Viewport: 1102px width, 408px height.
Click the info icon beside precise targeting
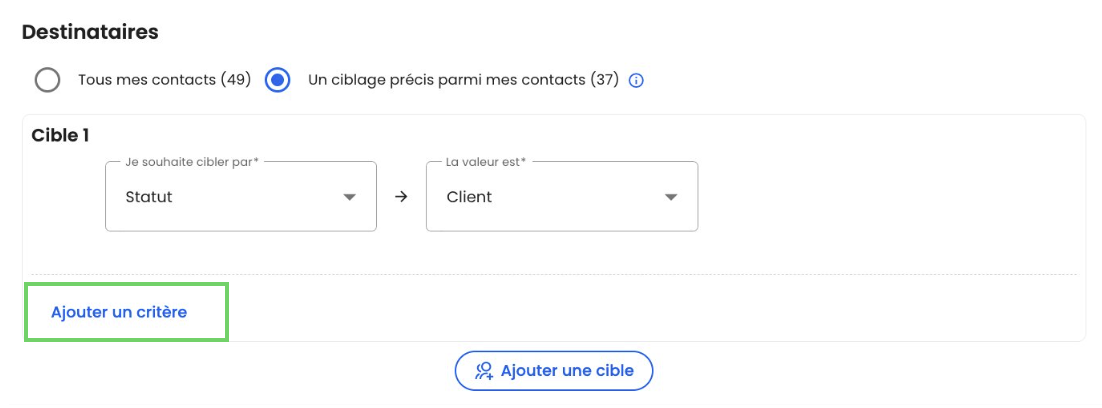[x=636, y=80]
